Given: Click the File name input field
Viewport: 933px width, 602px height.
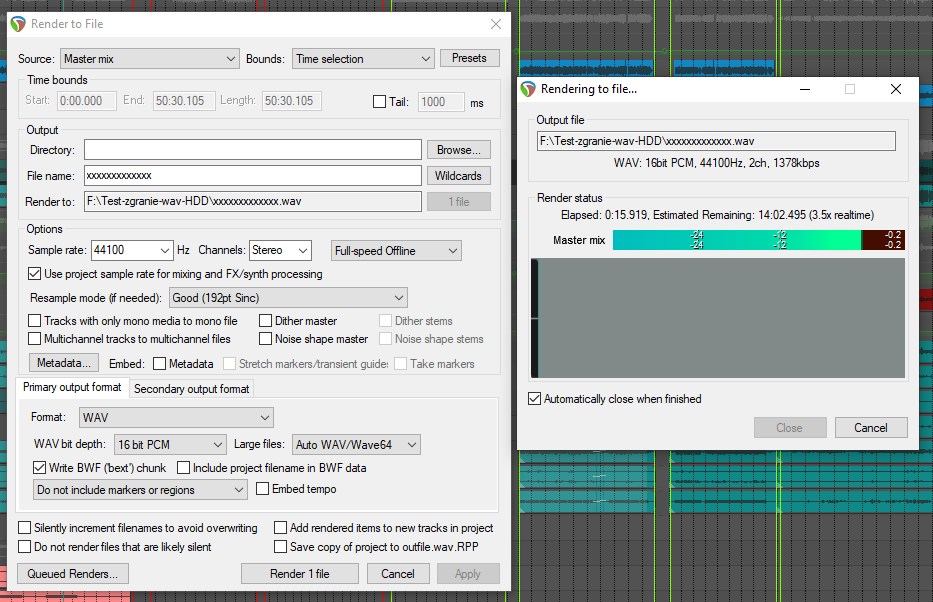Looking at the screenshot, I should pyautogui.click(x=252, y=176).
